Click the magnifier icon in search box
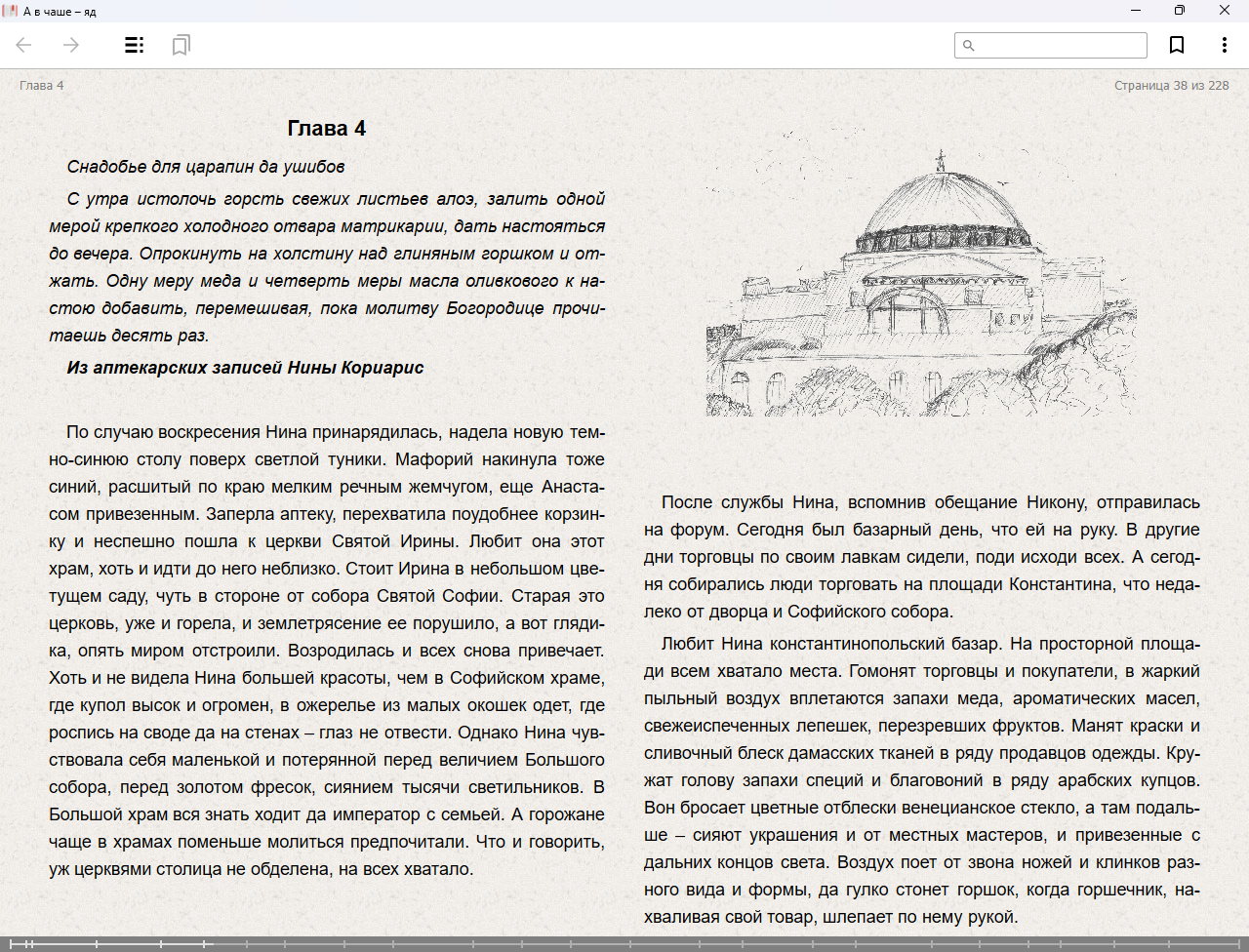This screenshot has height=952, width=1249. (x=969, y=45)
